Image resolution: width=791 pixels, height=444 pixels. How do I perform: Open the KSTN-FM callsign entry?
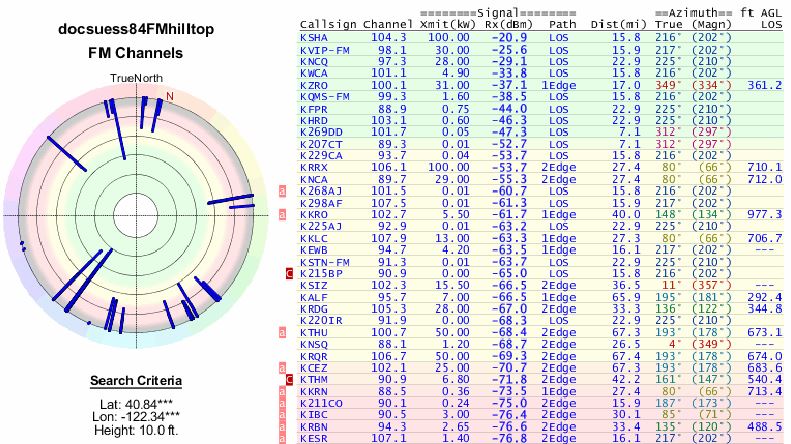click(x=322, y=260)
